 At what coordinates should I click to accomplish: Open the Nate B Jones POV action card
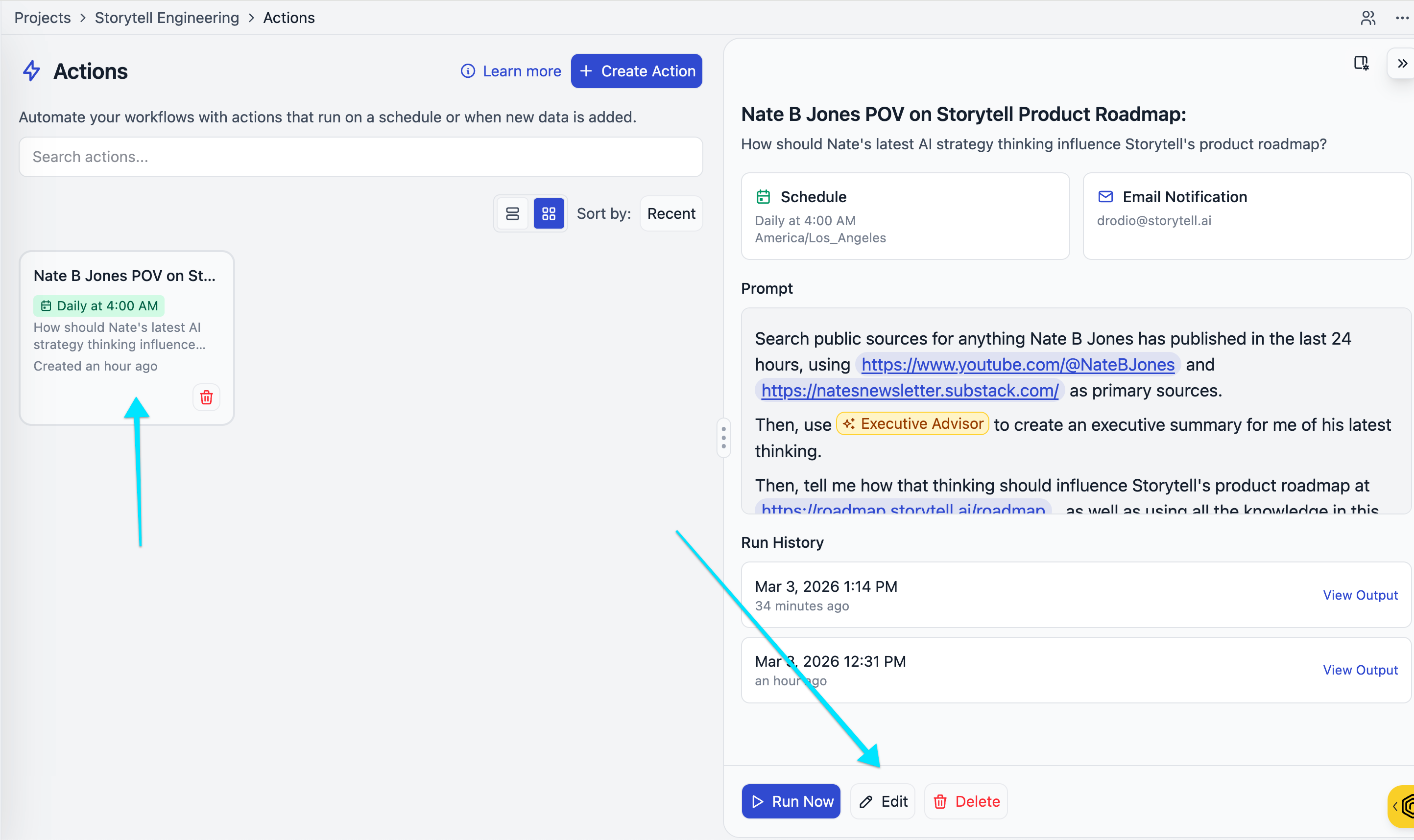[x=127, y=338]
